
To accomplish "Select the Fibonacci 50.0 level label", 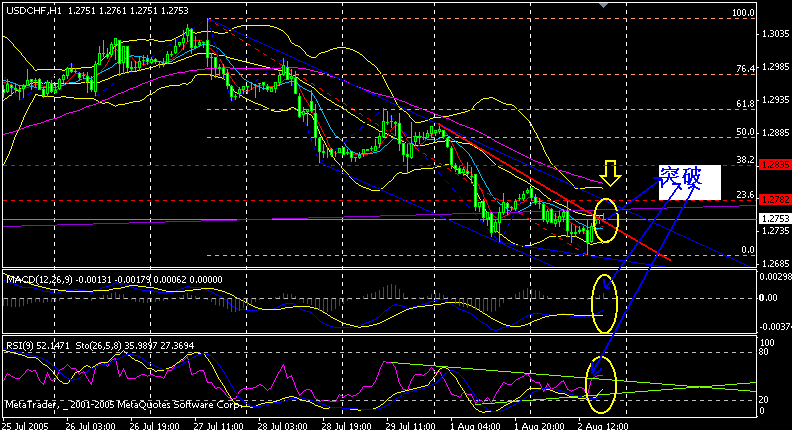I will coord(746,132).
